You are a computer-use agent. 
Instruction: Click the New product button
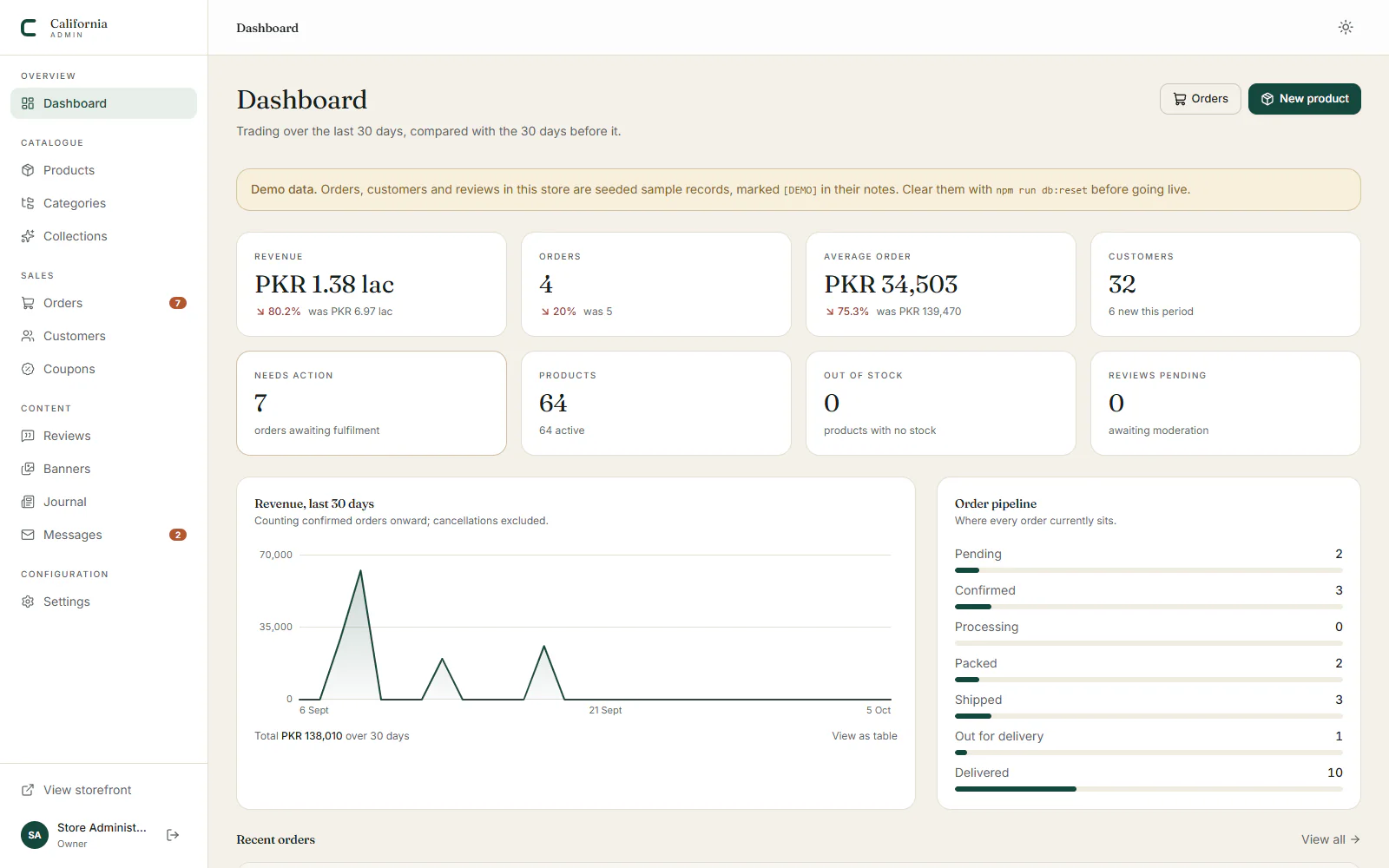(1305, 99)
